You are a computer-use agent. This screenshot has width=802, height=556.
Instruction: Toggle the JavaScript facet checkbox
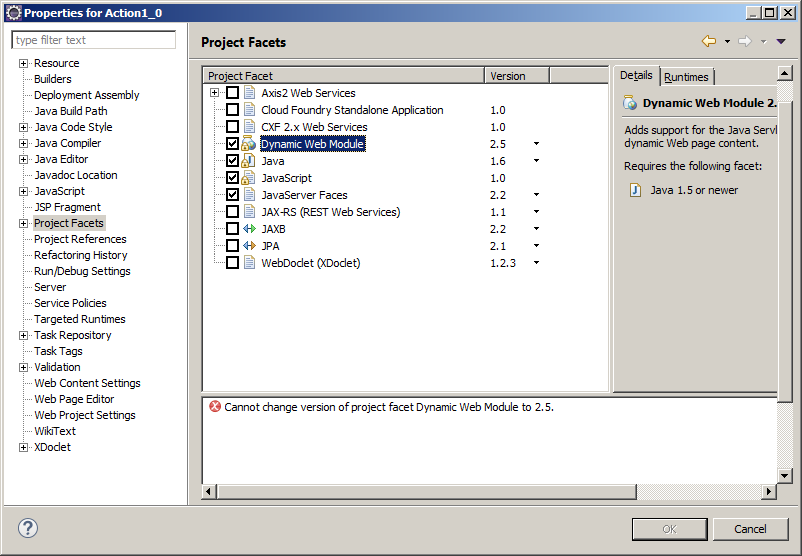[x=232, y=177]
